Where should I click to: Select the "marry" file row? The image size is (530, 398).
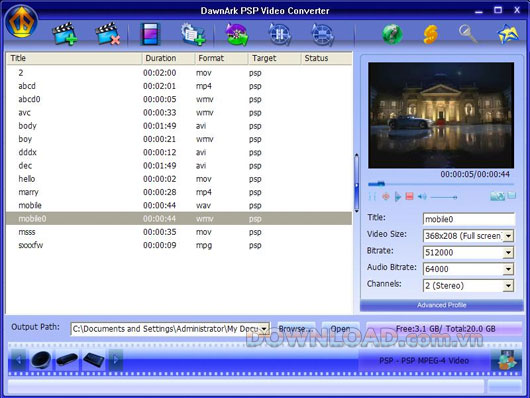(x=179, y=192)
